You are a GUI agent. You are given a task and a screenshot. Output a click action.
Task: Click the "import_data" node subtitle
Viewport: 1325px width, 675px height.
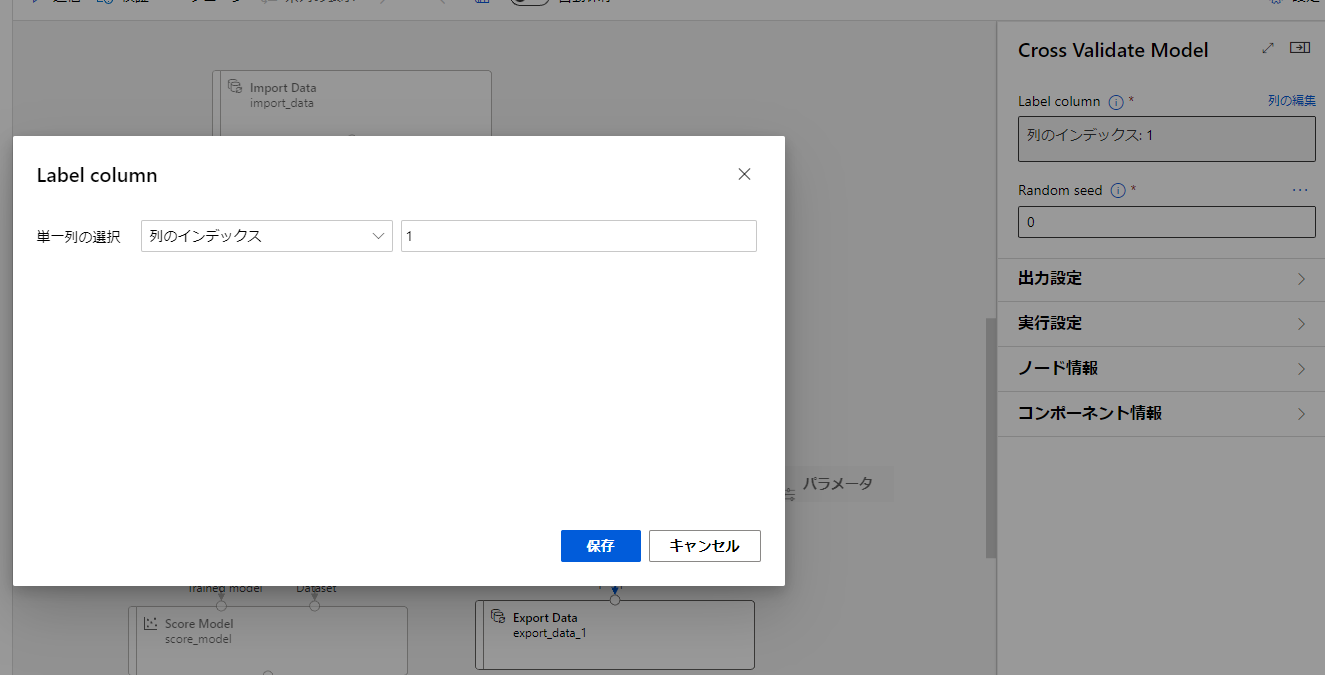282,103
